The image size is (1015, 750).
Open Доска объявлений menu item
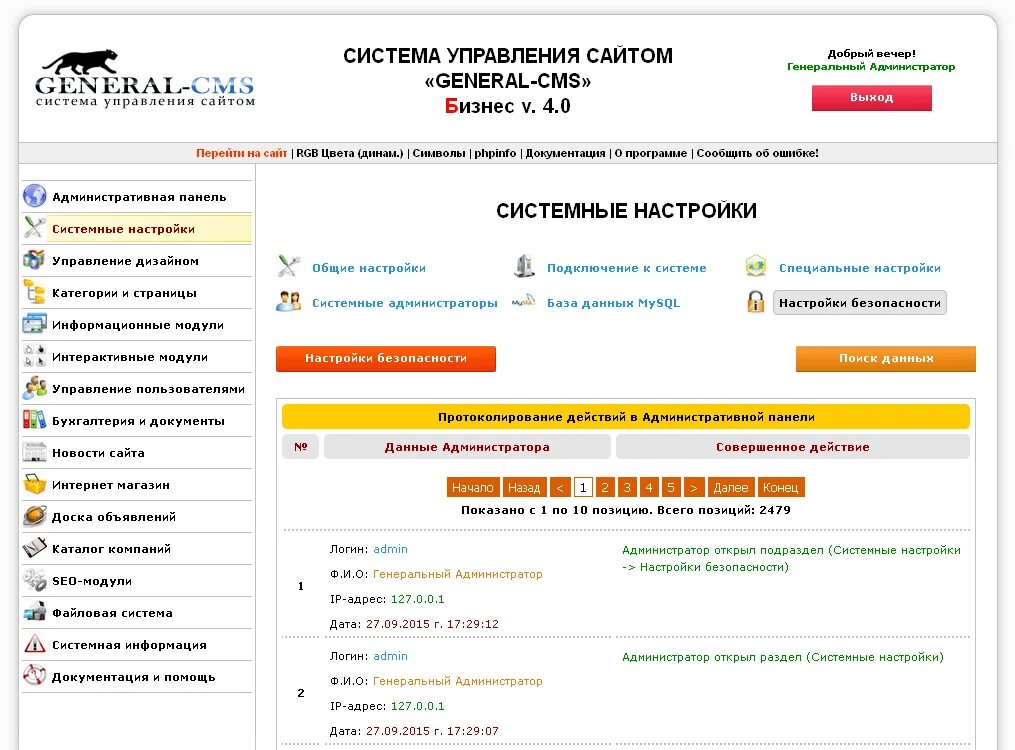(114, 517)
